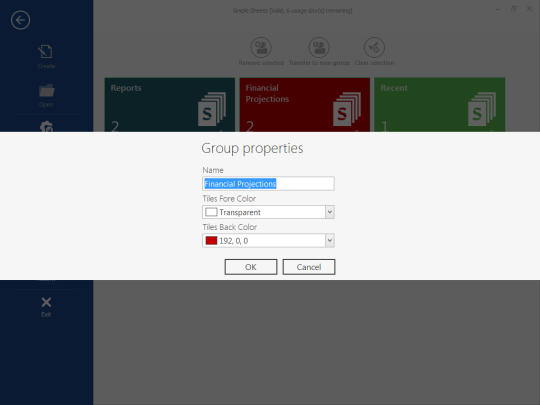Click the Transfer to new group icon
This screenshot has height=405, width=540.
tap(319, 48)
